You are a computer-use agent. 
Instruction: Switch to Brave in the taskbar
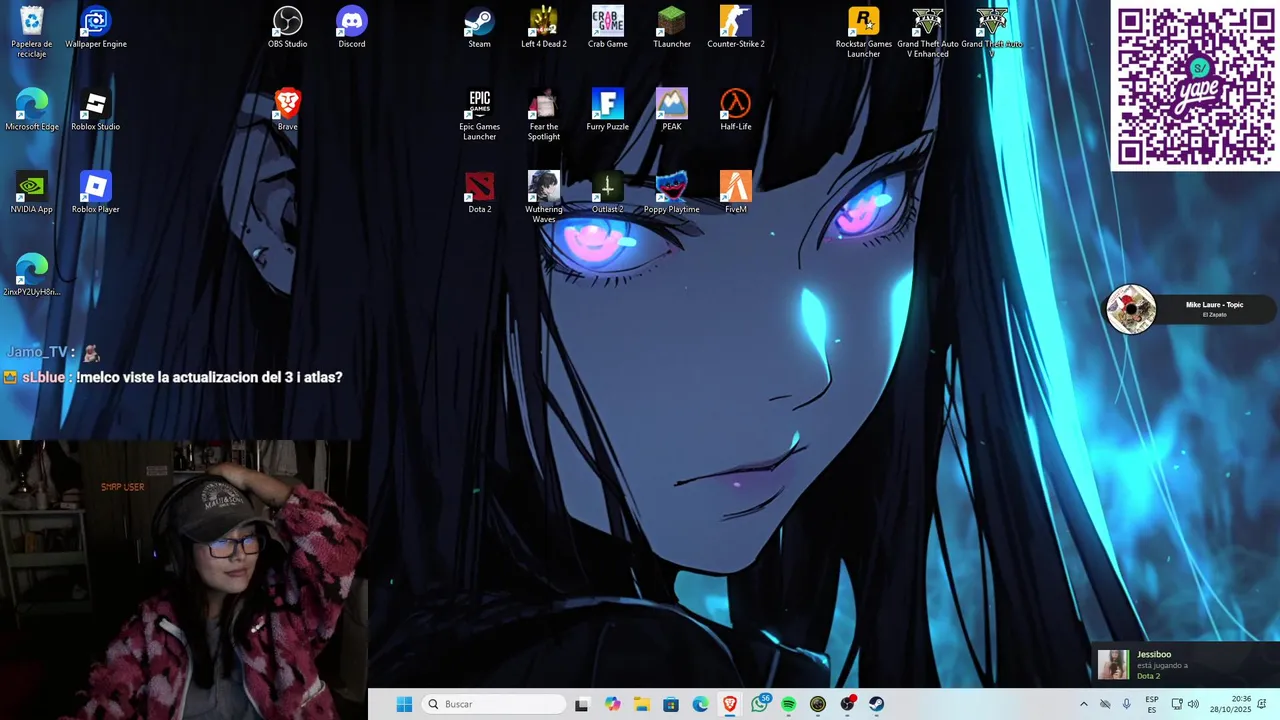click(x=730, y=704)
